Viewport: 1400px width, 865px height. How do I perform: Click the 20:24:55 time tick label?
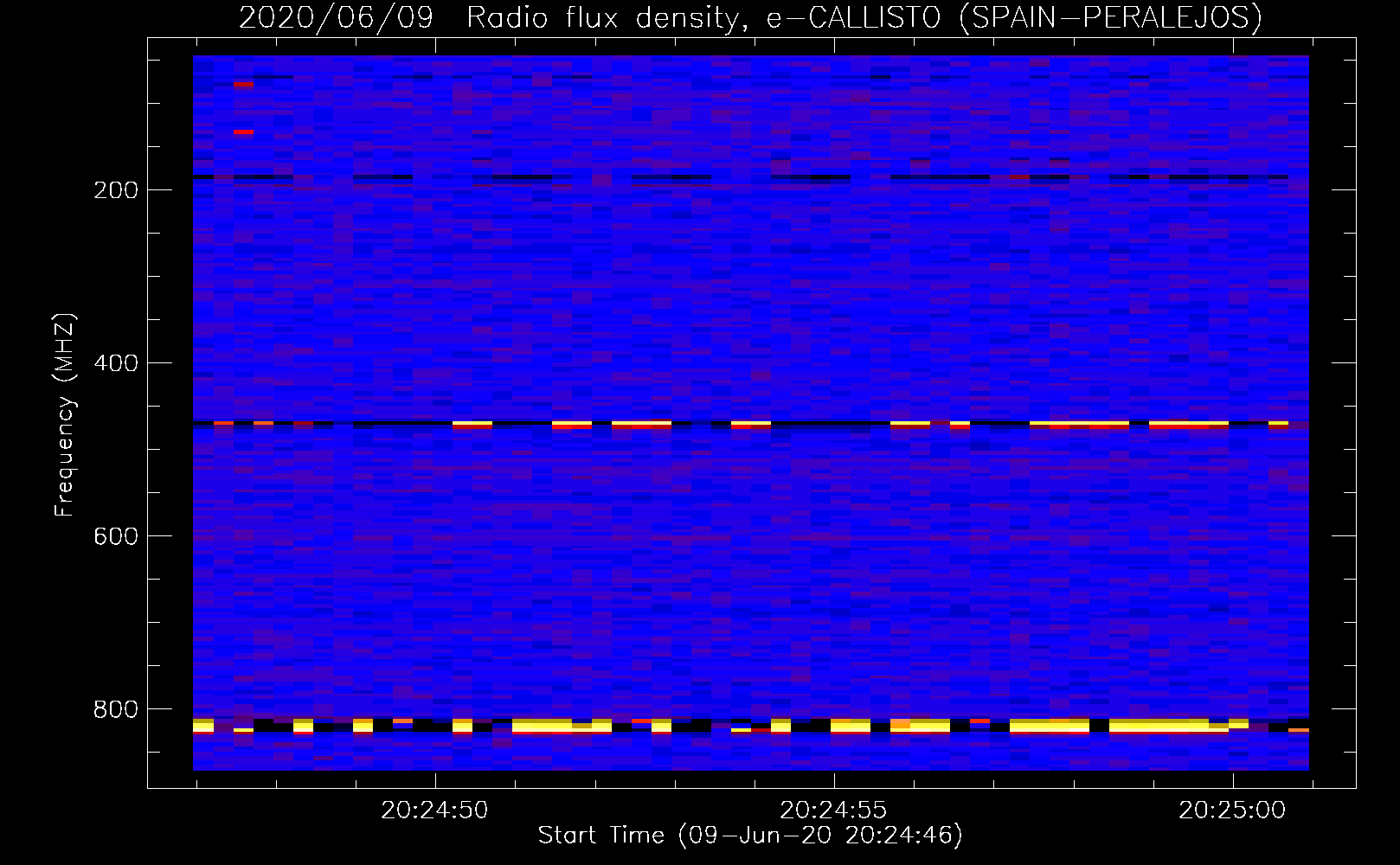click(833, 811)
